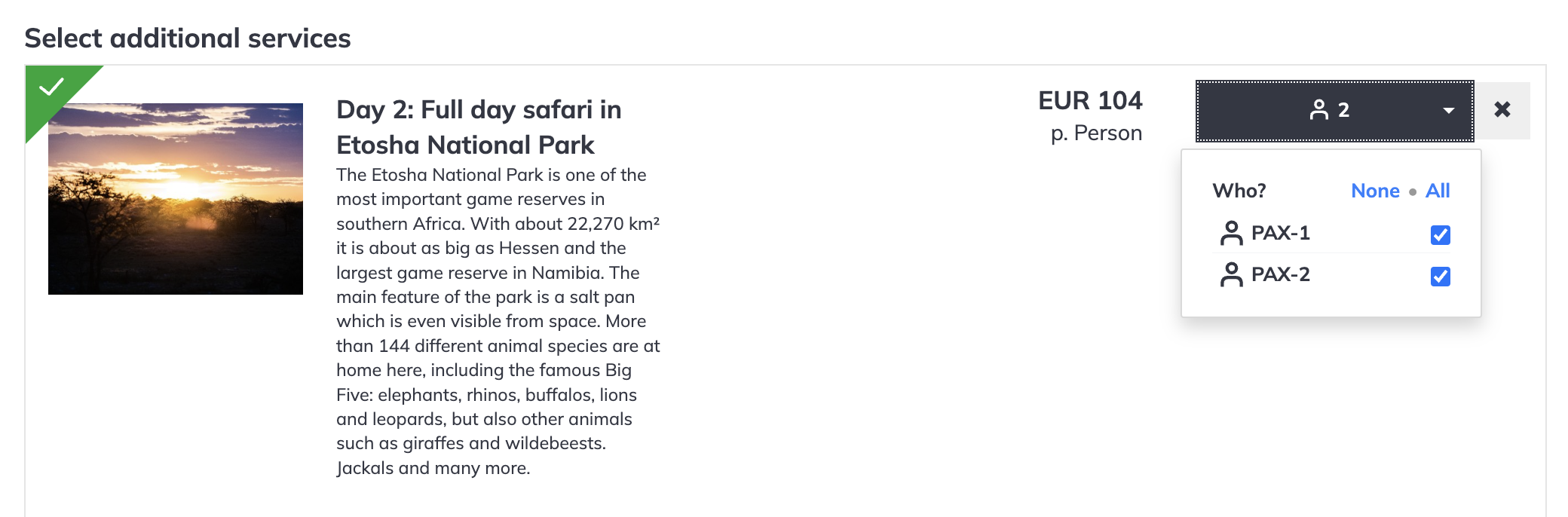Click the dropdown caret arrow
Viewport: 1568px width, 517px height.
1448,111
